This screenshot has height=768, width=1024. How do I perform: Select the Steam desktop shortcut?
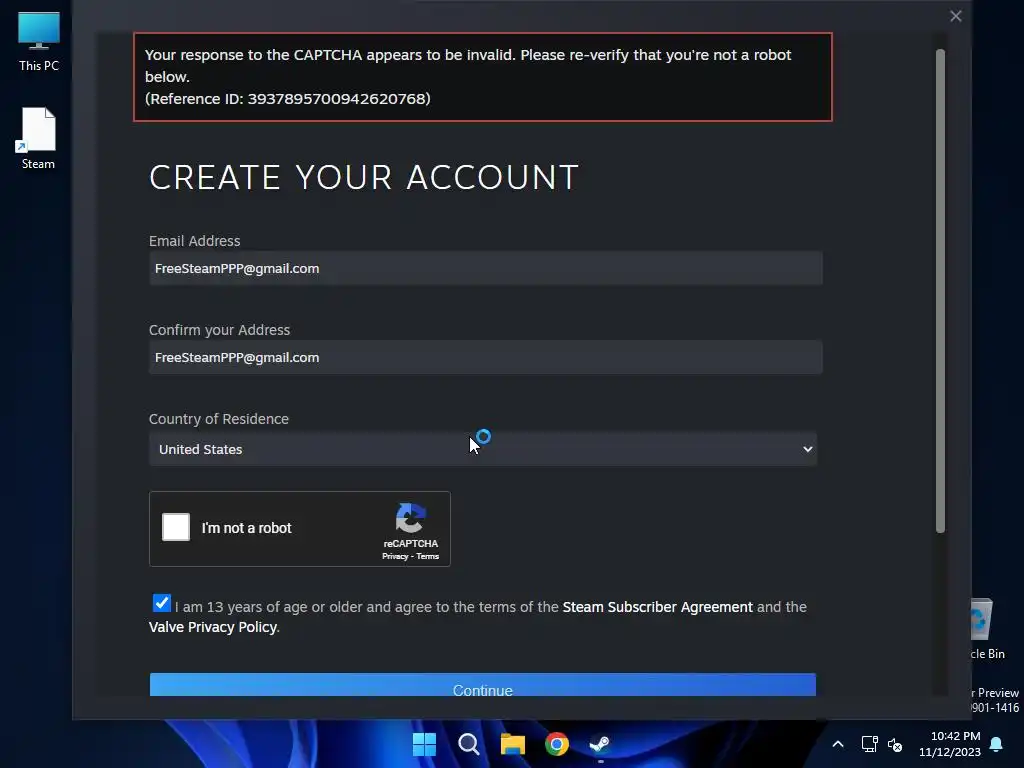point(38,138)
